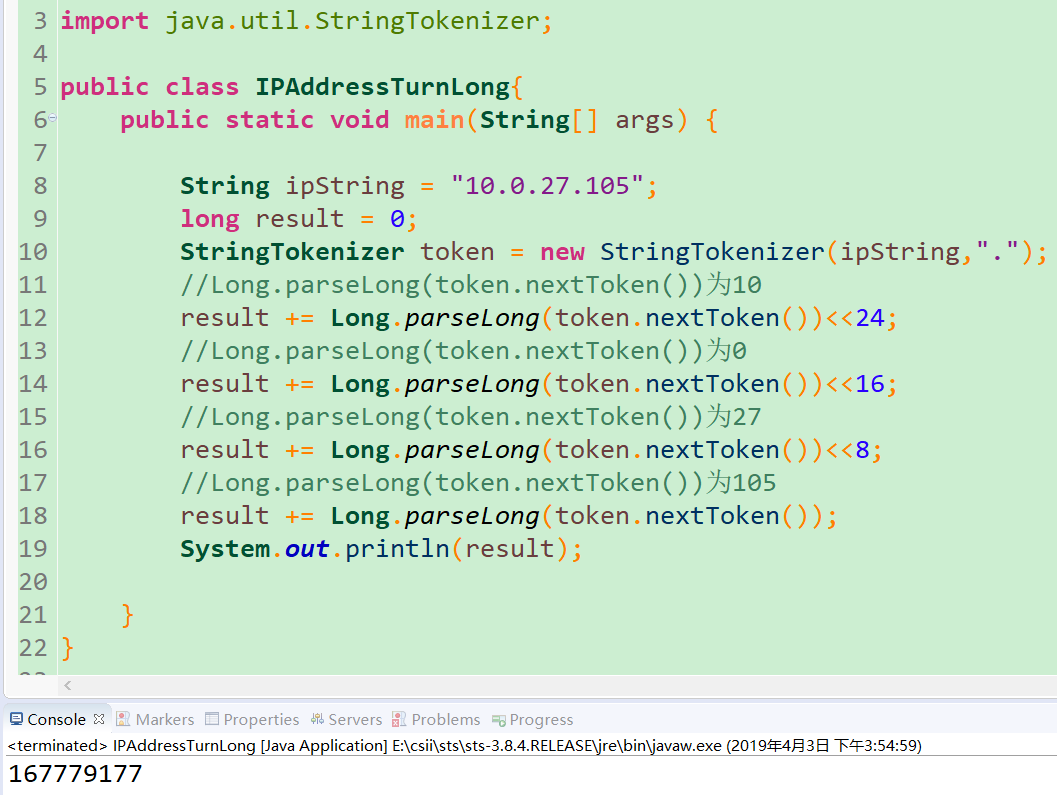Click the comment ending with 为105

coord(478,483)
